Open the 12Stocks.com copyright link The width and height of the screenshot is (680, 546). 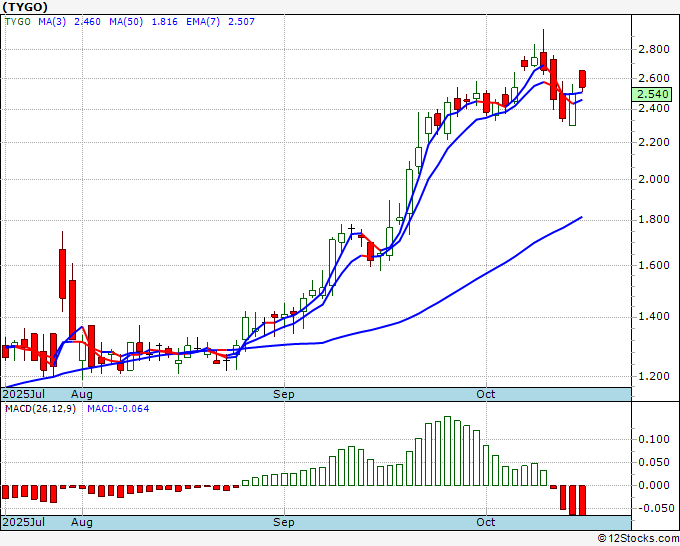click(x=638, y=539)
